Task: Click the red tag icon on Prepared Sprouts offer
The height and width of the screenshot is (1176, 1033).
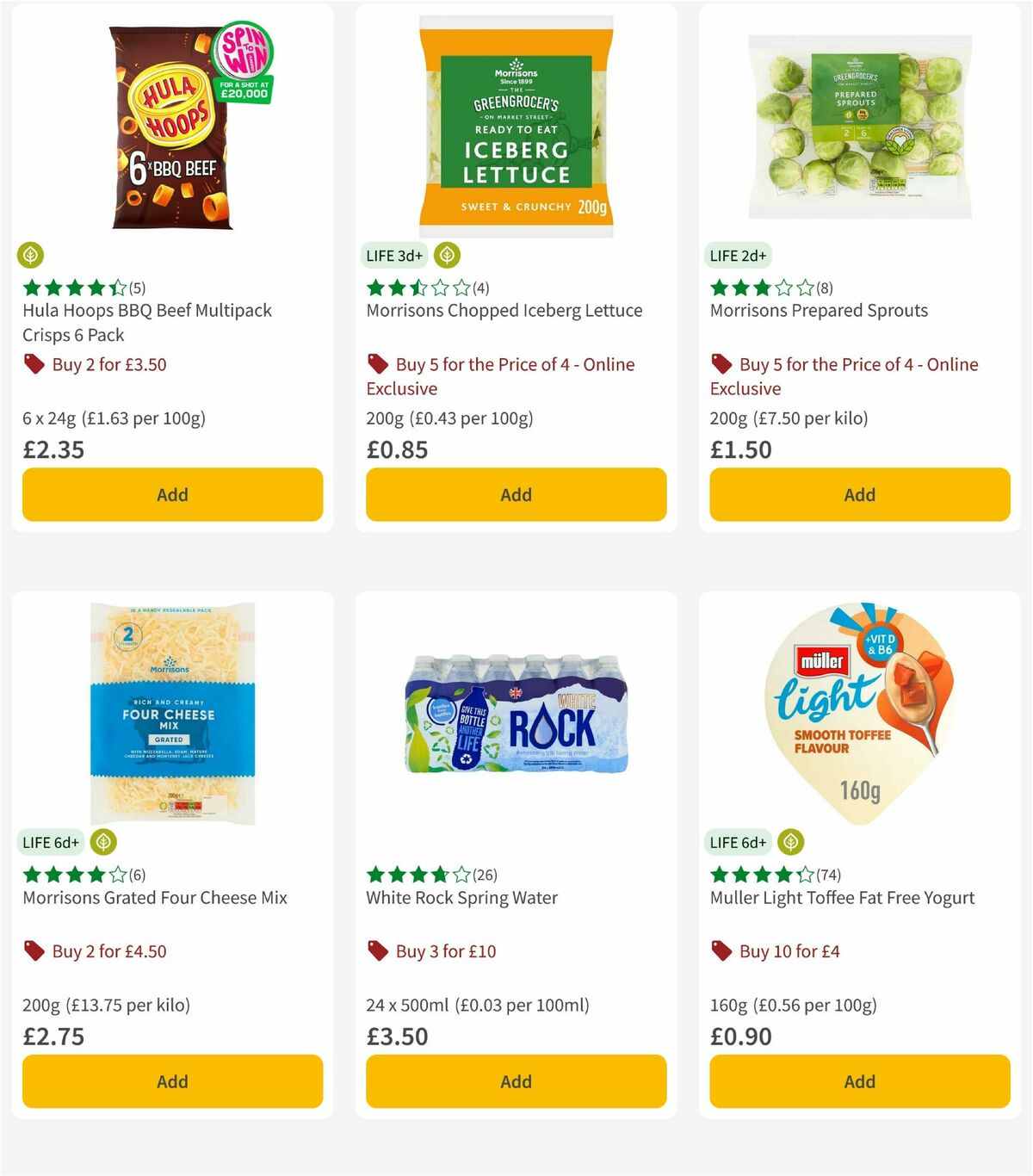Action: coord(721,364)
